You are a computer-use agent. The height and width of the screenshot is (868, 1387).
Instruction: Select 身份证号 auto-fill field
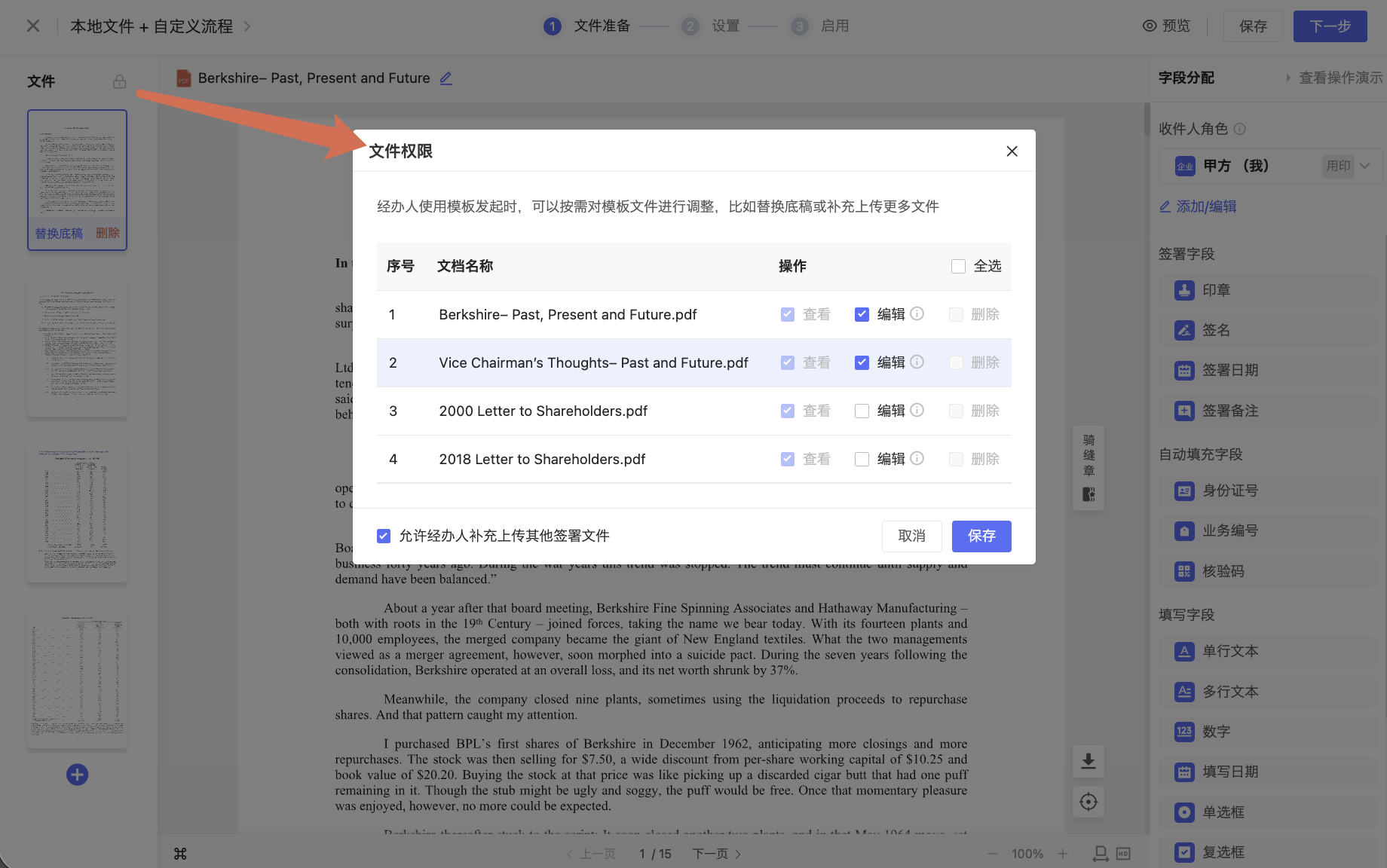click(1269, 491)
